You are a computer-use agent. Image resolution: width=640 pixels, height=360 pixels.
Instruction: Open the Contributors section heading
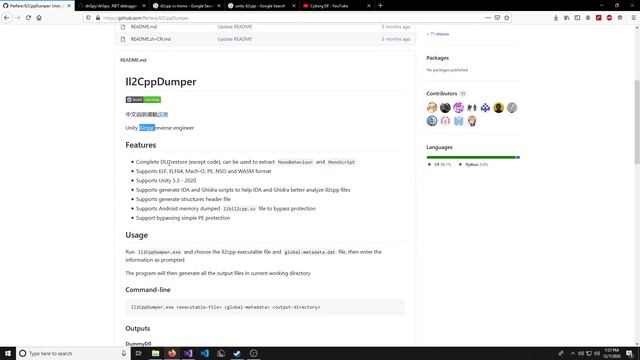442,93
